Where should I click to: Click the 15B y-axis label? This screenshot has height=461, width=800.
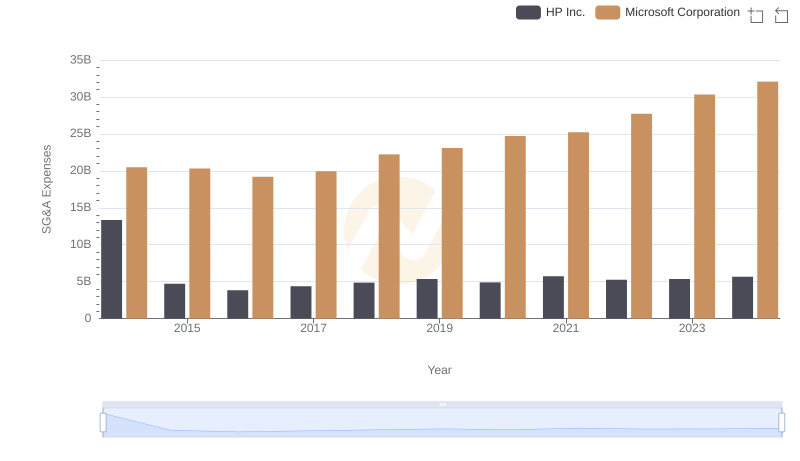point(81,208)
